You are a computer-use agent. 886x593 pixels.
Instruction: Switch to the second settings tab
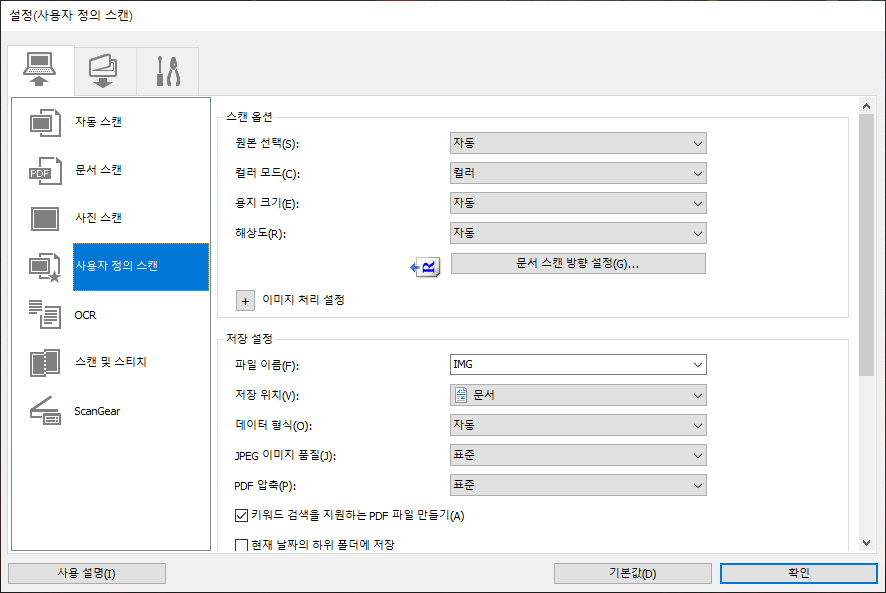point(104,70)
